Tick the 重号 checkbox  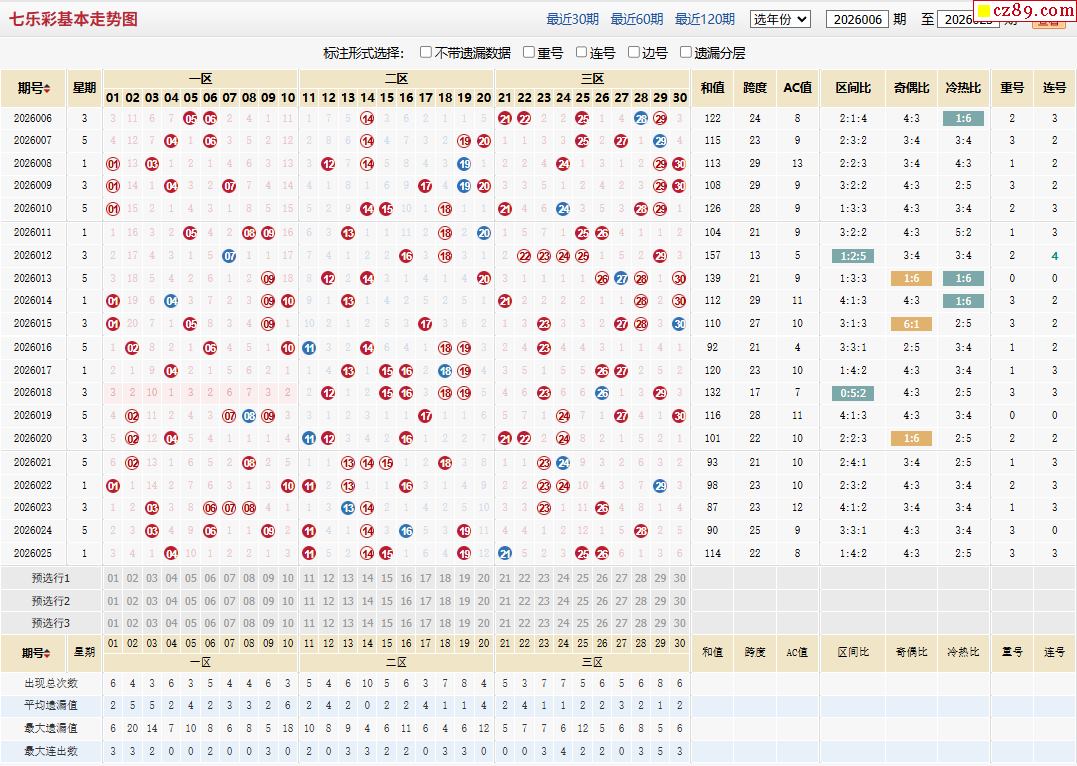(529, 52)
